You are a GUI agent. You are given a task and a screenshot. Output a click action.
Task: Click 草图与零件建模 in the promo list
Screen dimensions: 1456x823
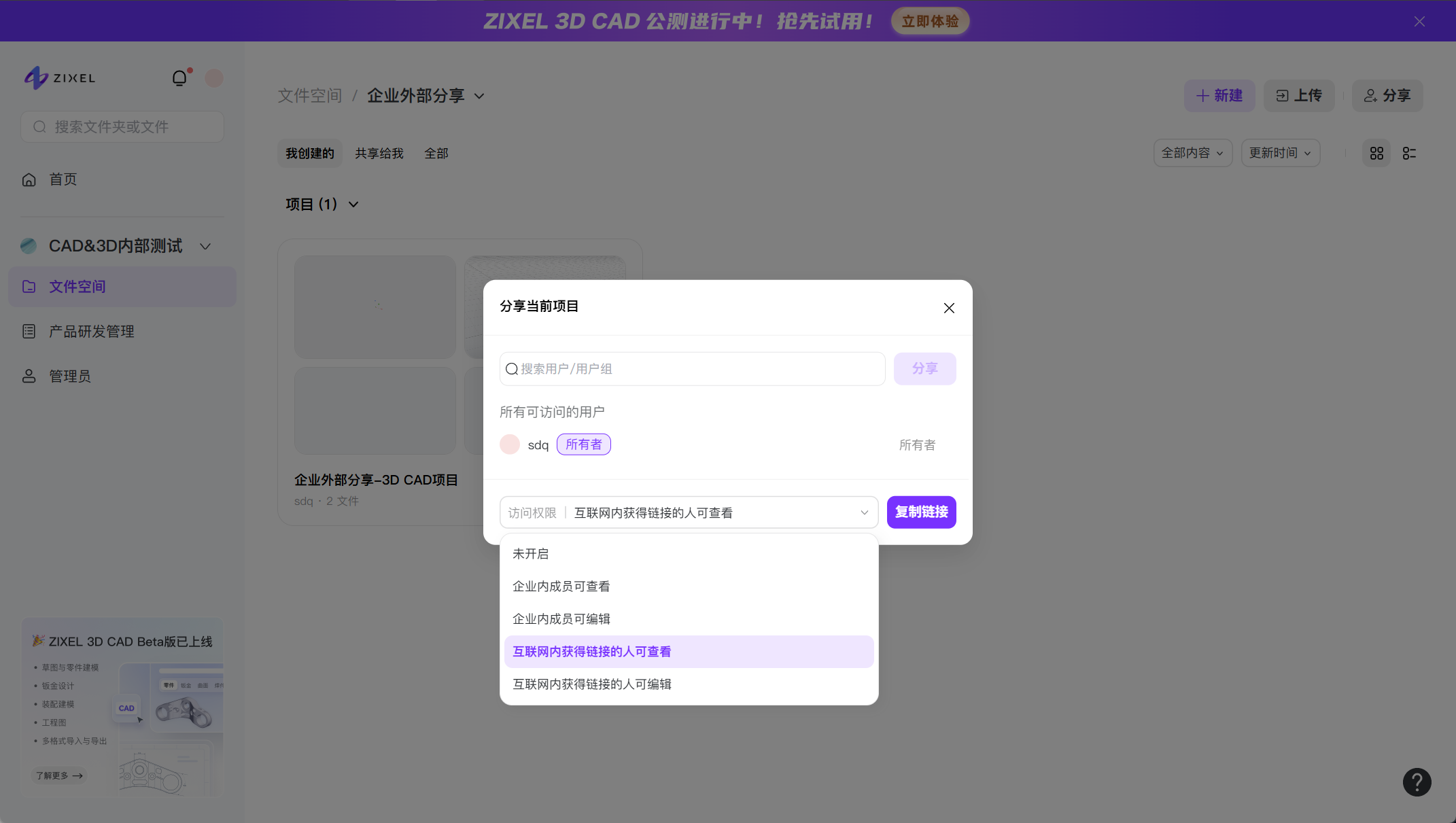click(71, 667)
